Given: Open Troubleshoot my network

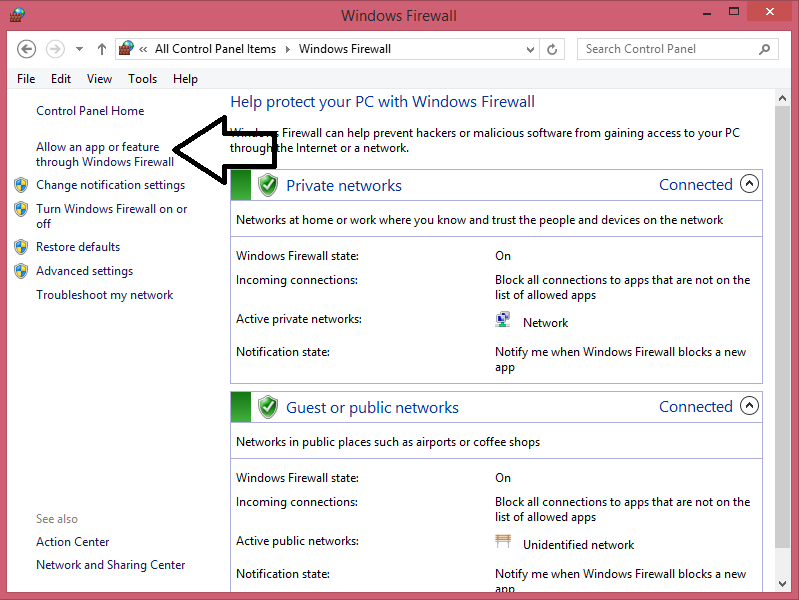Looking at the screenshot, I should point(104,295).
